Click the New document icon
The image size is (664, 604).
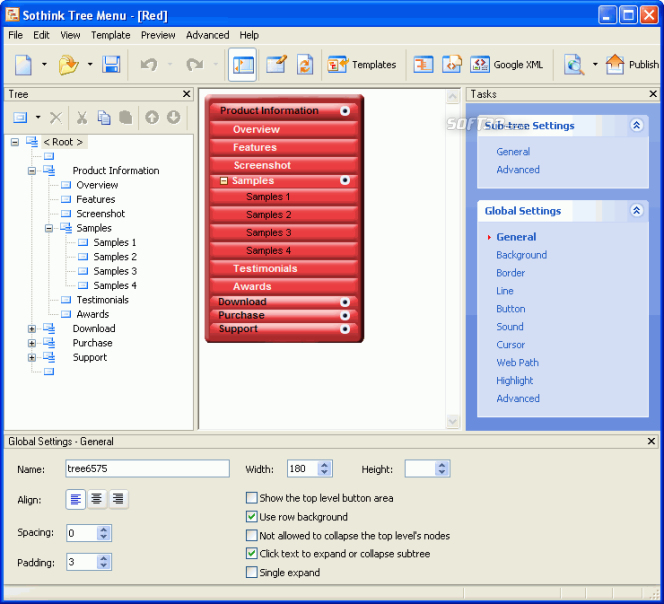point(23,65)
